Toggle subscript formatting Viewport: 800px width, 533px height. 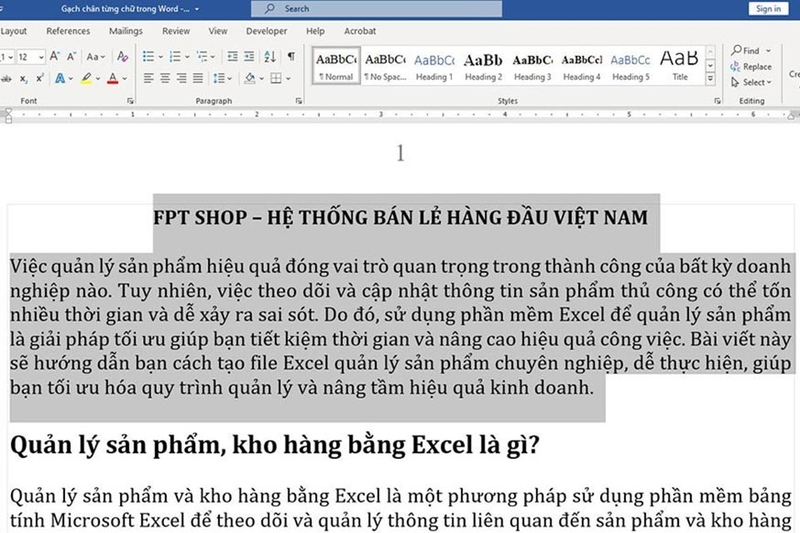click(24, 79)
